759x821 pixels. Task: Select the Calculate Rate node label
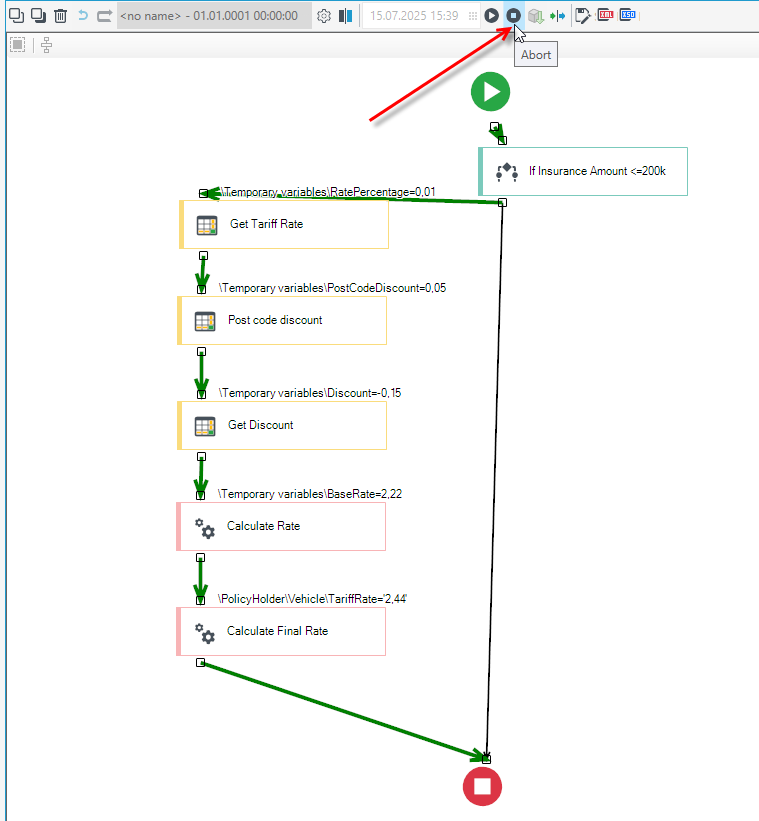[x=263, y=526]
